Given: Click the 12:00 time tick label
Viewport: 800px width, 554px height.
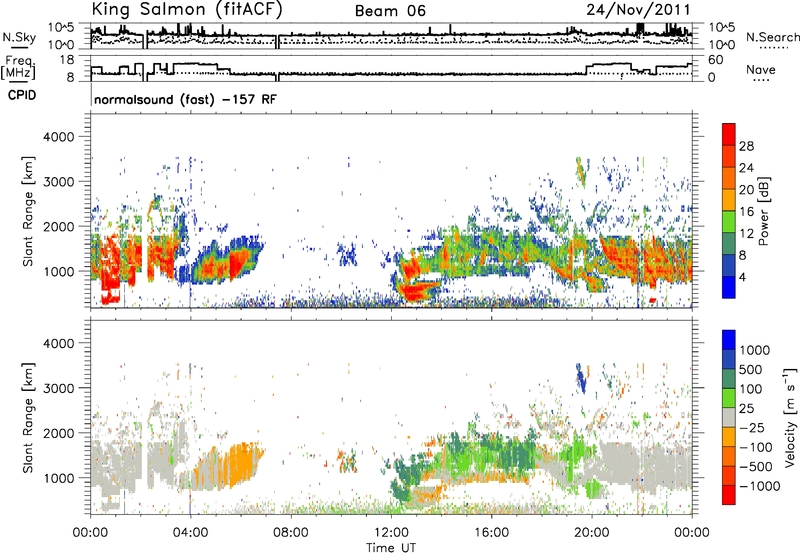Looking at the screenshot, I should click(x=391, y=533).
